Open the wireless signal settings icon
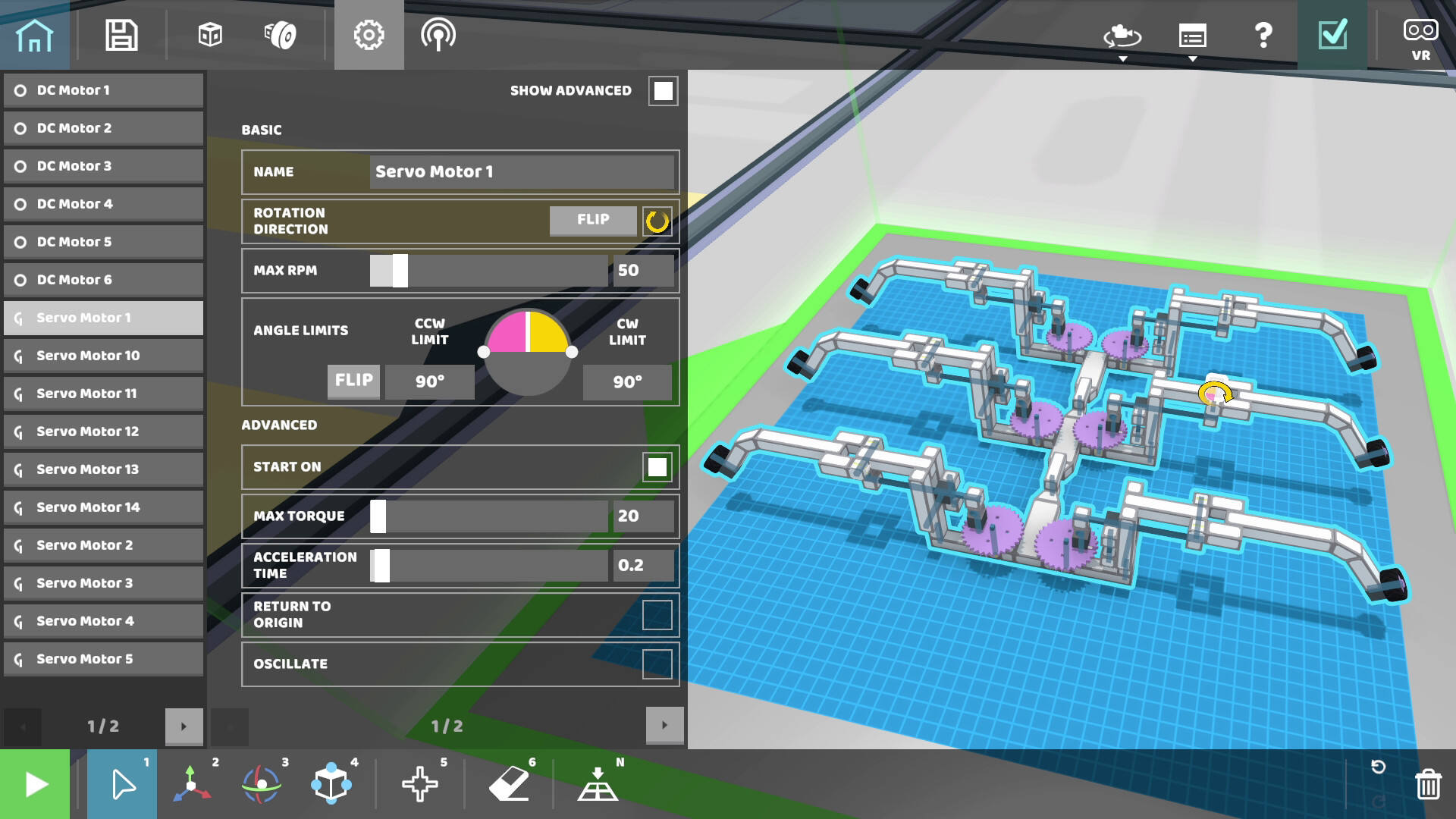Image resolution: width=1456 pixels, height=819 pixels. tap(438, 35)
